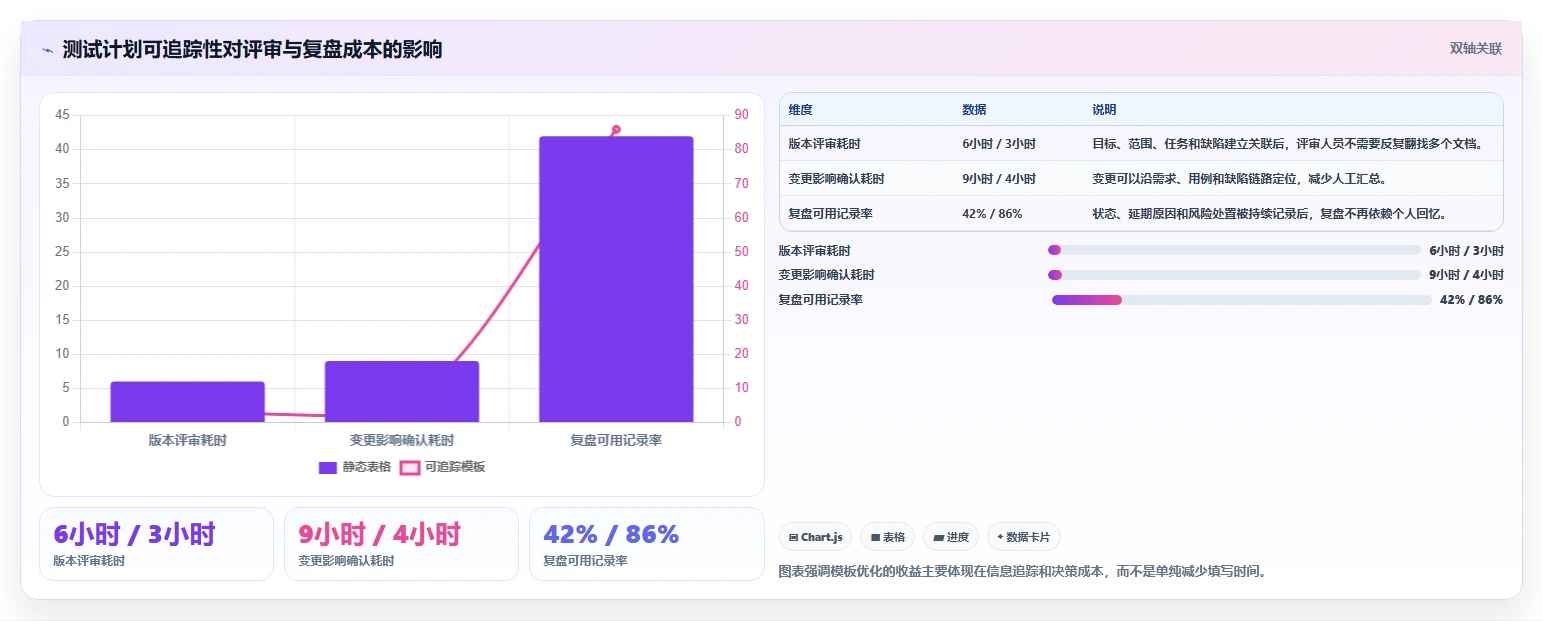This screenshot has height=621, width=1543.
Task: Click the 数据卡片 chip
Action: pos(1023,537)
